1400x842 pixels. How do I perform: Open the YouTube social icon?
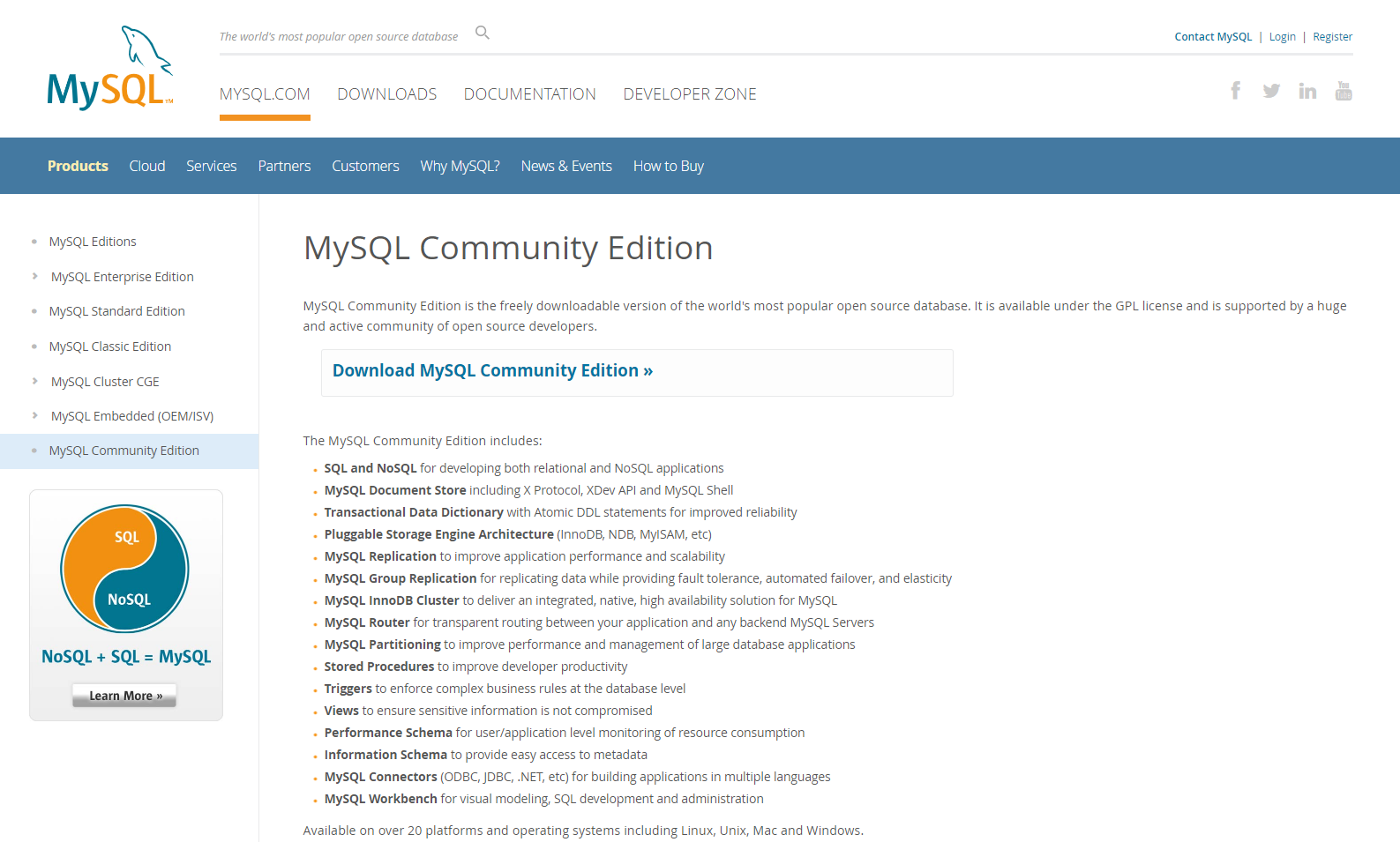1344,91
